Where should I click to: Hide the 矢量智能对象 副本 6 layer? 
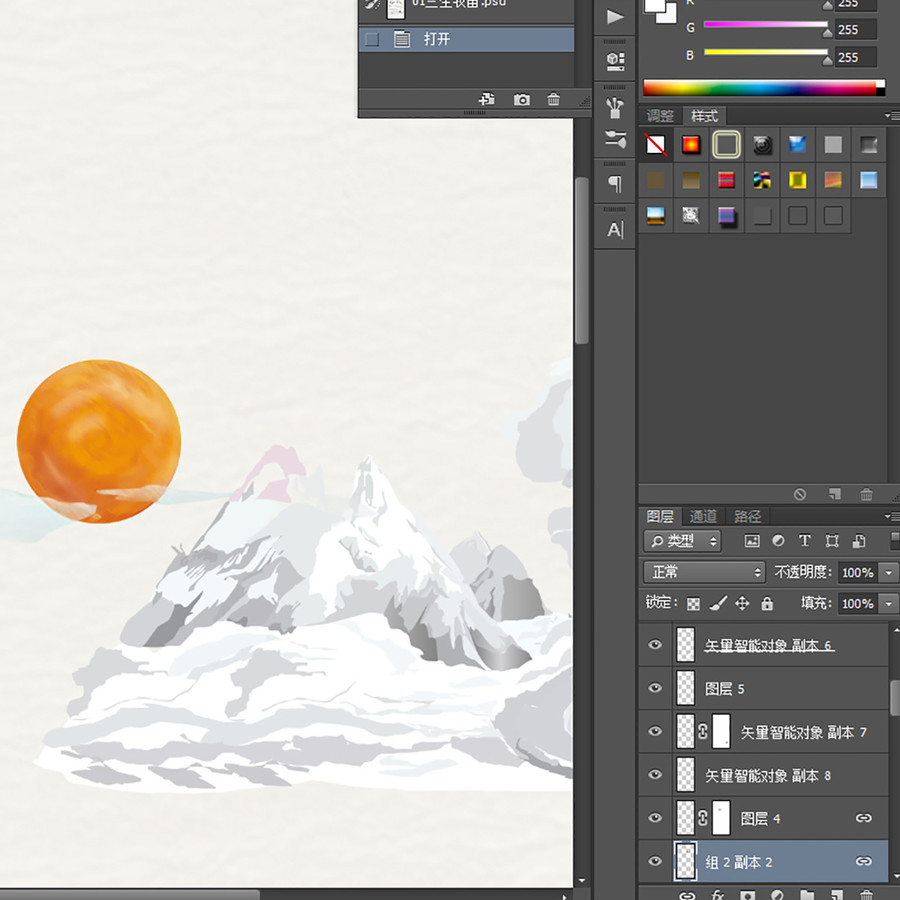[655, 645]
